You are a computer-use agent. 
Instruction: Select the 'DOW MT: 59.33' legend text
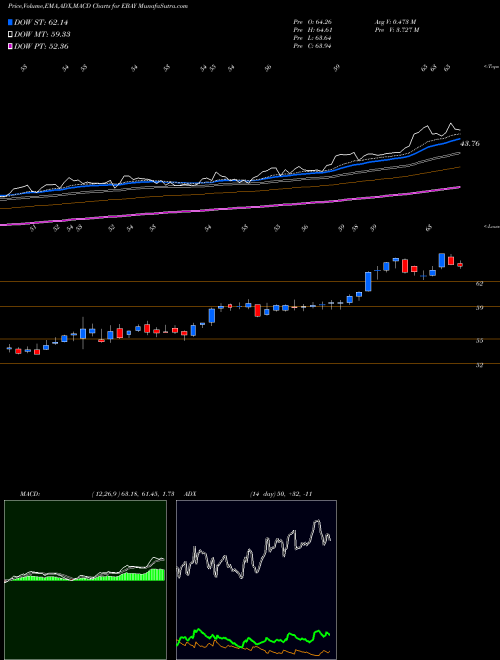(42, 35)
